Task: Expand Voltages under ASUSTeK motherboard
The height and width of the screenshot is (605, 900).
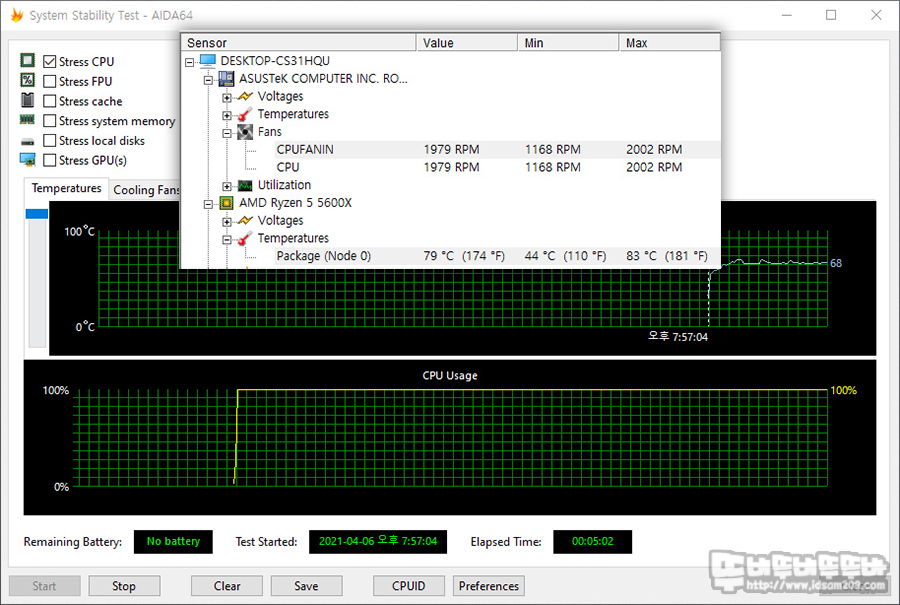Action: [x=227, y=97]
